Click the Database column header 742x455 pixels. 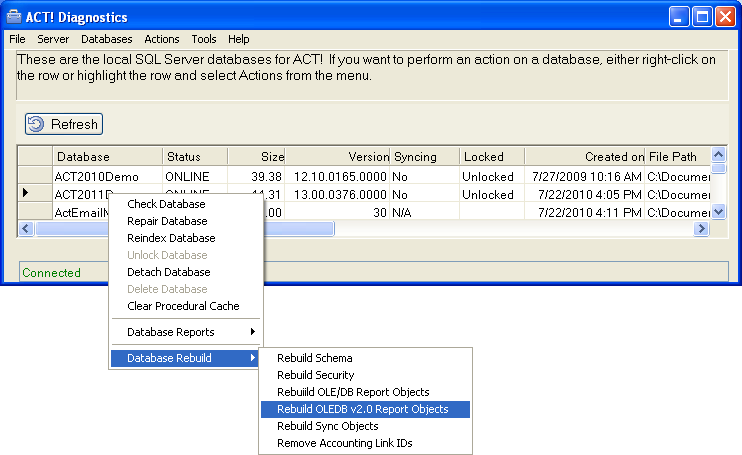click(x=107, y=157)
